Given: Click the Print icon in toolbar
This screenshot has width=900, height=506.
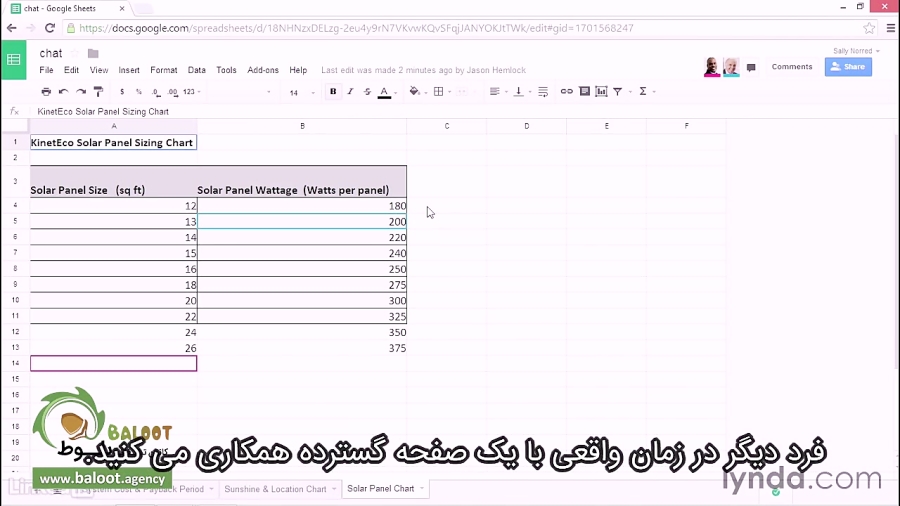Looking at the screenshot, I should (x=46, y=92).
